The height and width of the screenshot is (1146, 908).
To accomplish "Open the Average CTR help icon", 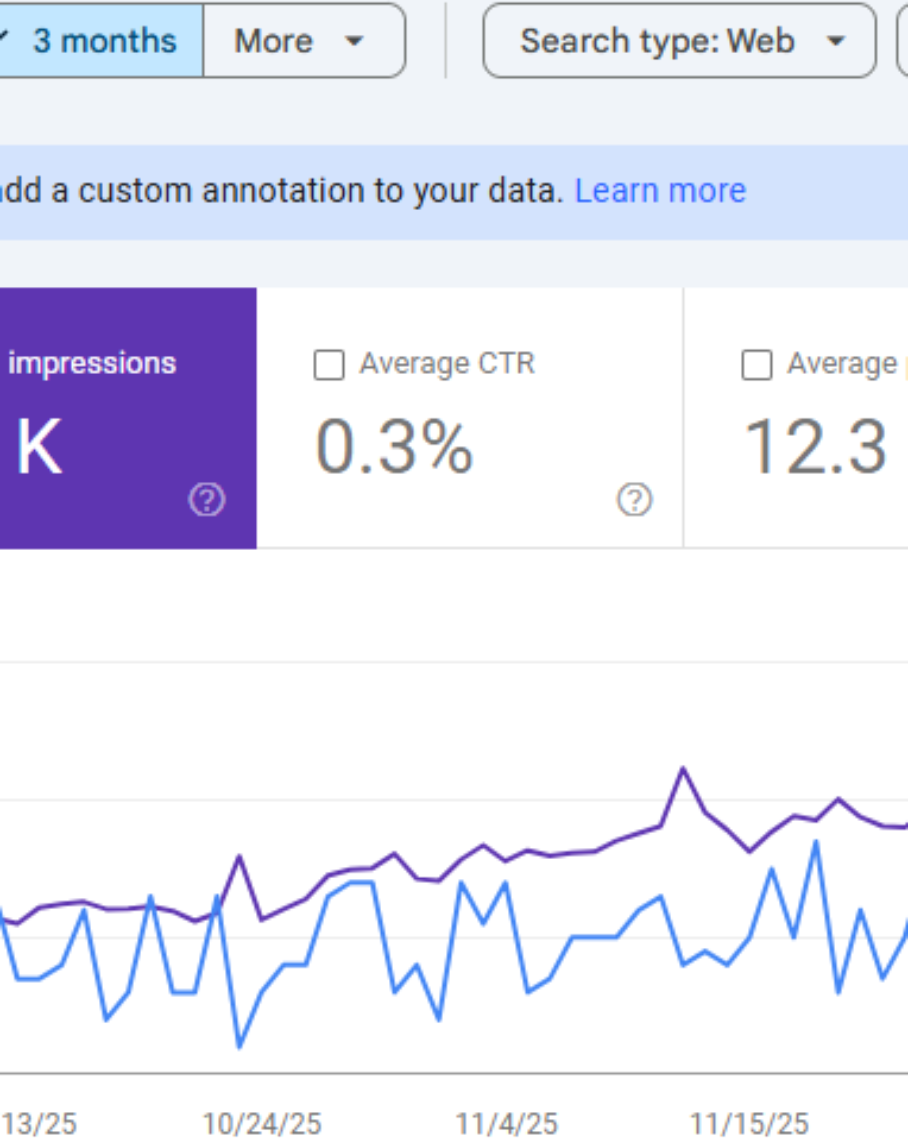I will pyautogui.click(x=634, y=499).
